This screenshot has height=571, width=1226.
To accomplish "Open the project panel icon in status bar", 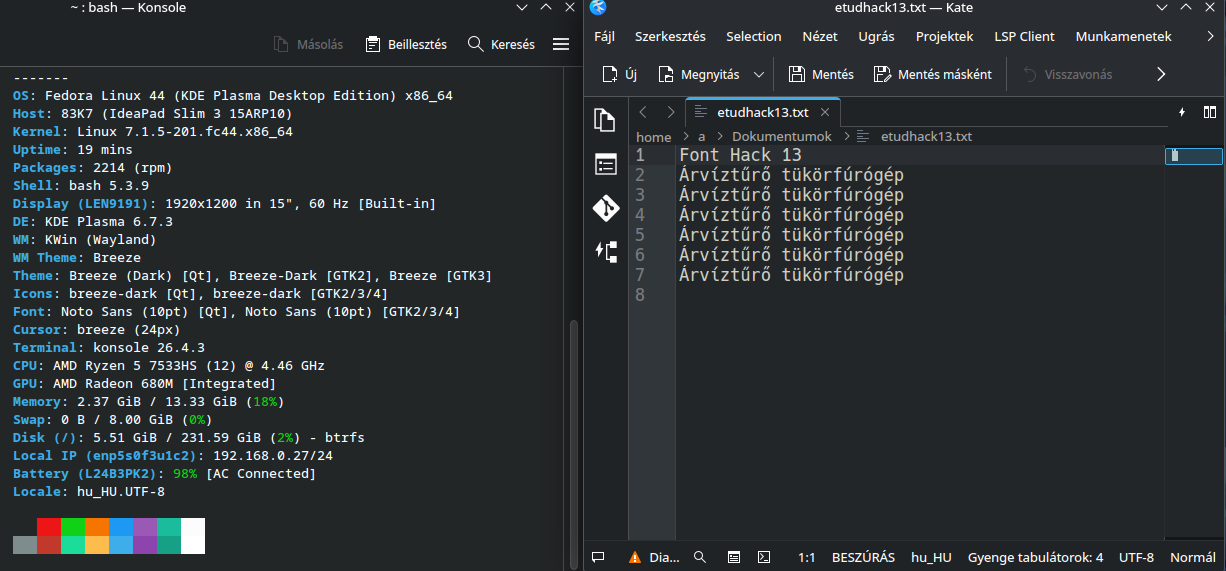I will [x=733, y=557].
